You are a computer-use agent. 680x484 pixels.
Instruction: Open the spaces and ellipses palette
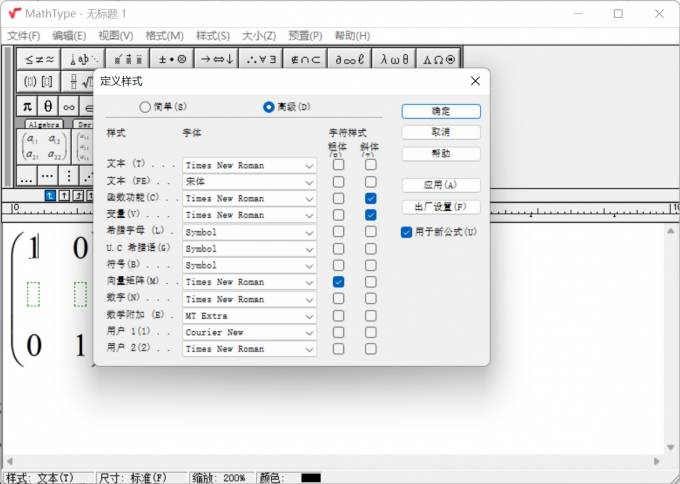point(83,59)
